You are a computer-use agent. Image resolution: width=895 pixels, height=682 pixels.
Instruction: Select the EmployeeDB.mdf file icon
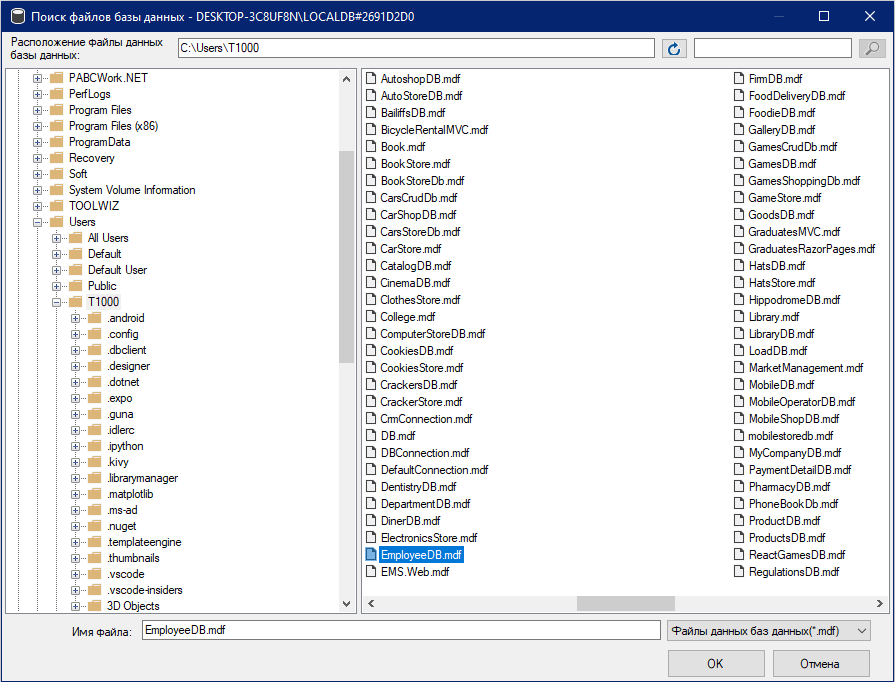click(x=371, y=554)
